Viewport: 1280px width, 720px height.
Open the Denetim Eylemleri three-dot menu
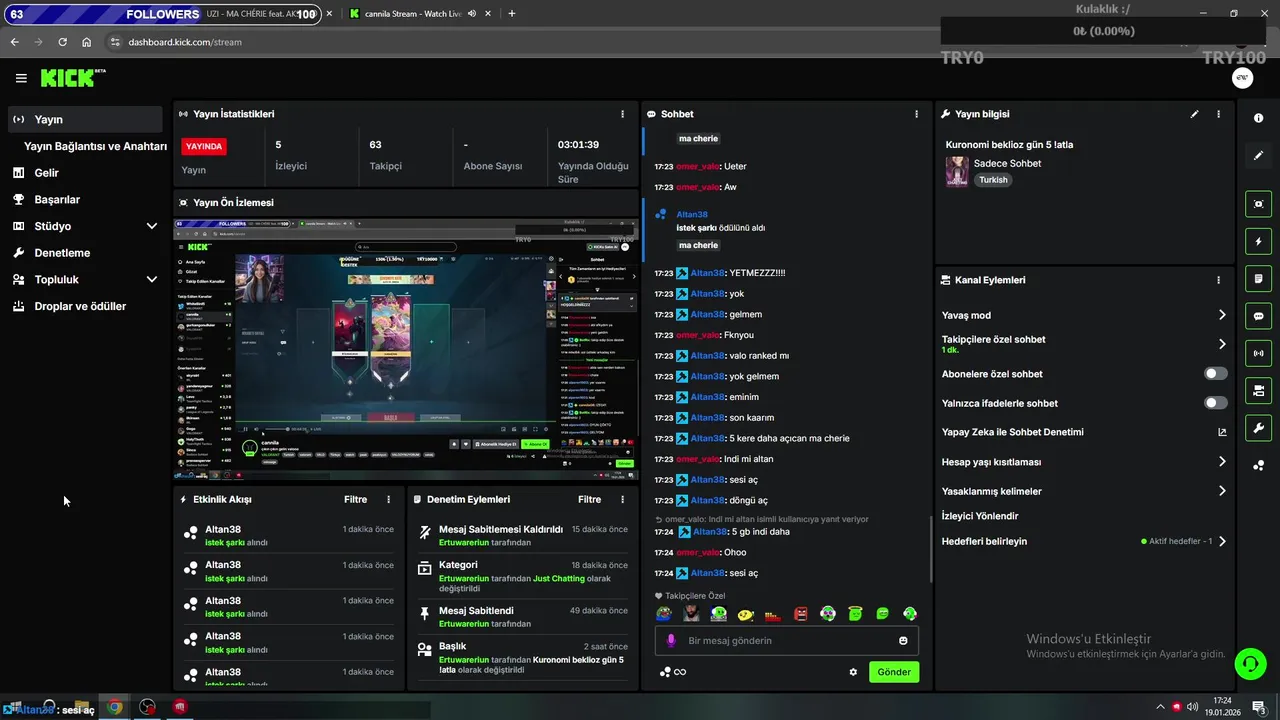tap(622, 499)
